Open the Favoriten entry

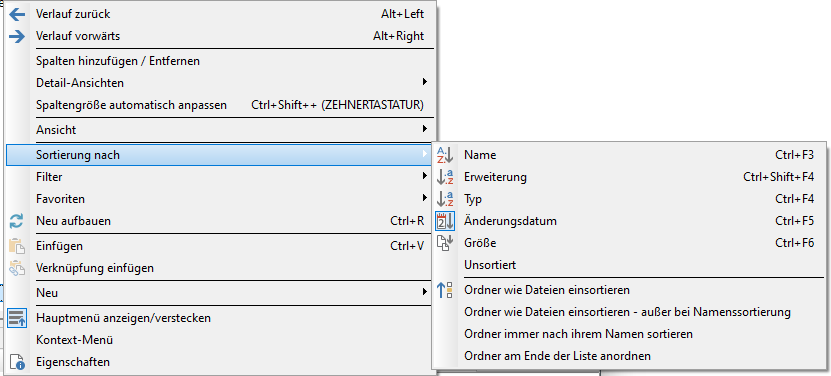[x=220, y=199]
